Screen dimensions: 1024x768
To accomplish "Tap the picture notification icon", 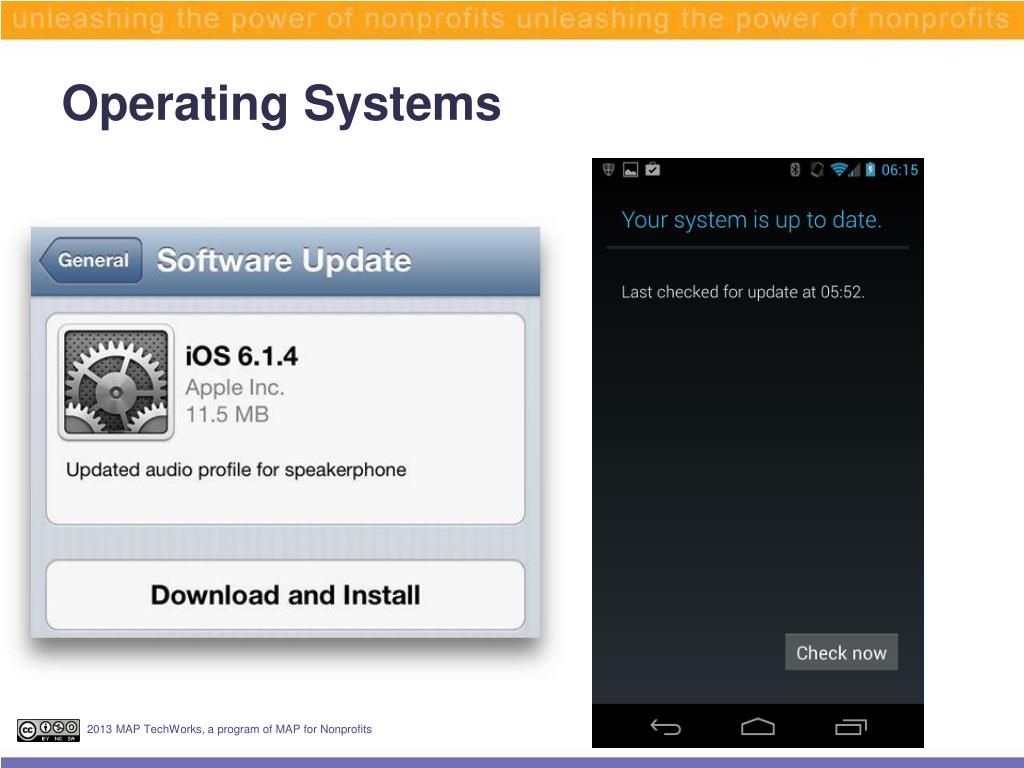I will [x=630, y=170].
